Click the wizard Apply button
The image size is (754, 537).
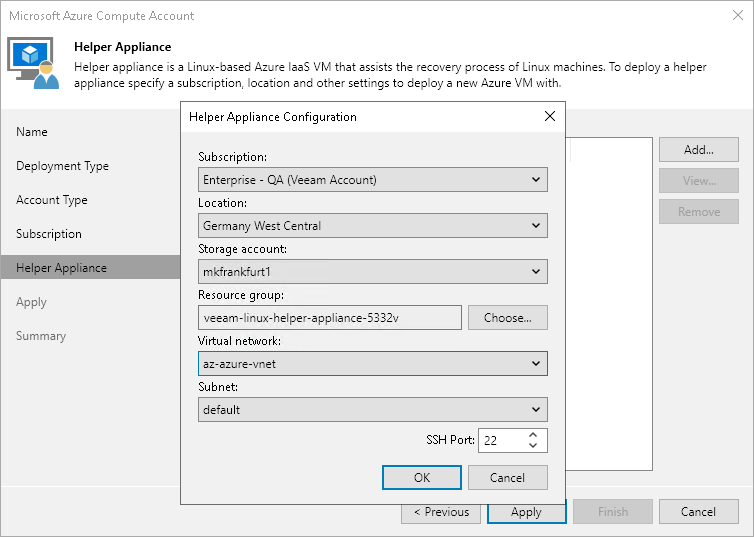527,512
